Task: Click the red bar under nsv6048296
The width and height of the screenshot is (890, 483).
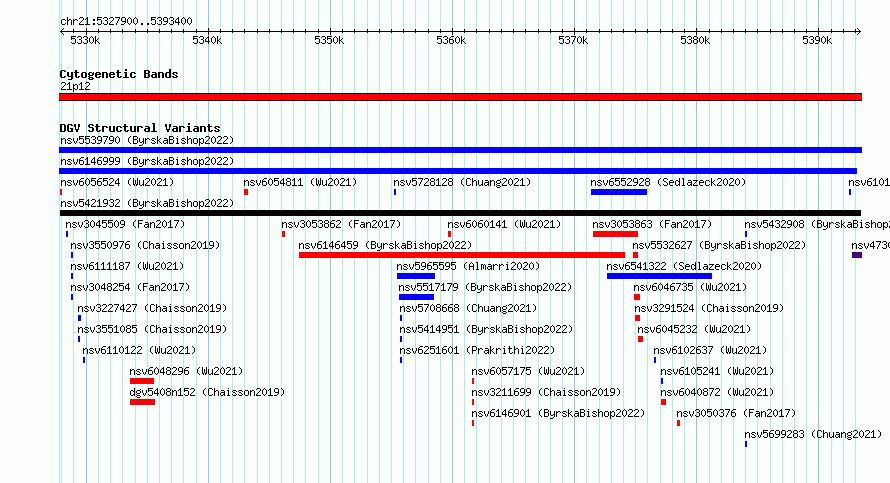Action: 142,381
